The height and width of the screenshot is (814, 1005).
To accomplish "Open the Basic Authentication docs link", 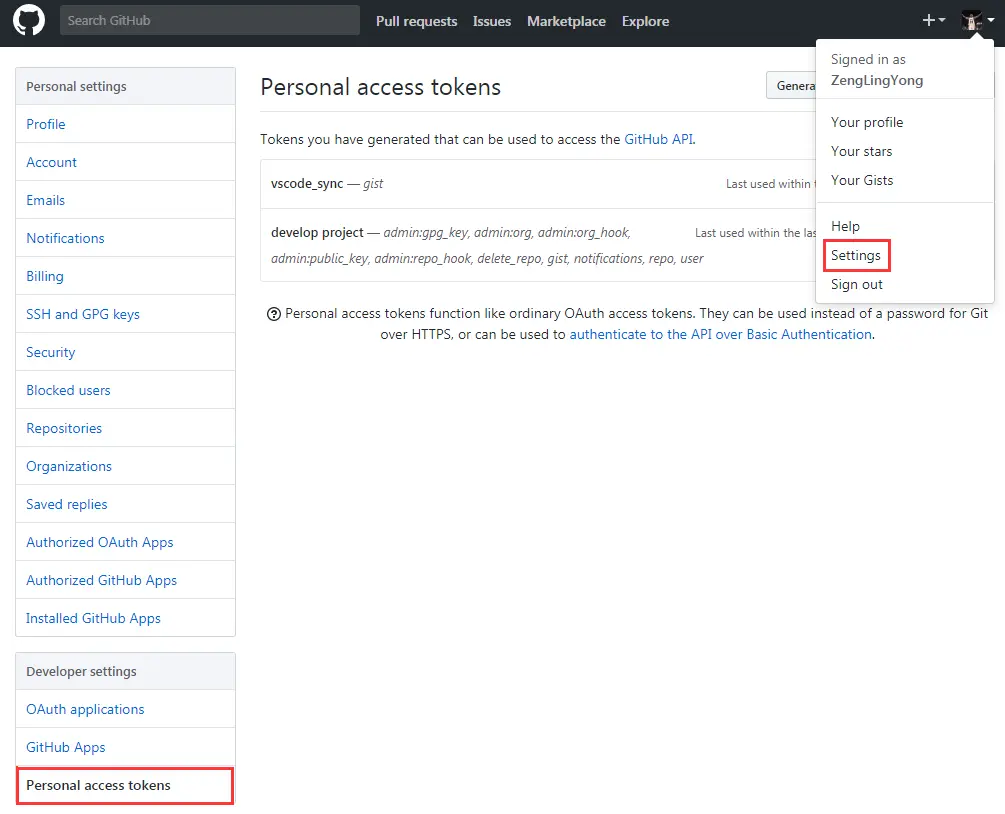I will click(720, 334).
